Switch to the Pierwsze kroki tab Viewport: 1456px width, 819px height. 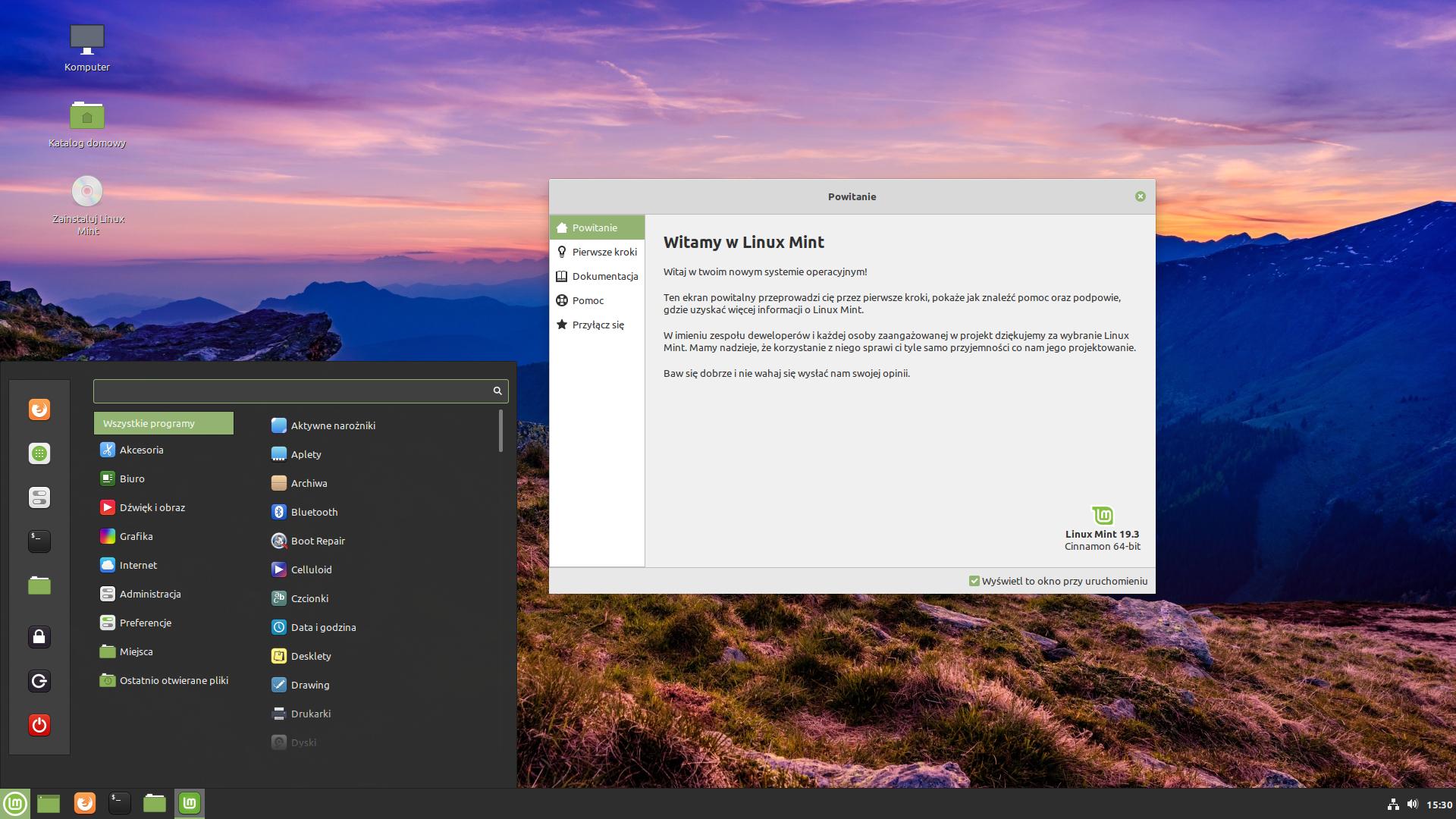(604, 252)
